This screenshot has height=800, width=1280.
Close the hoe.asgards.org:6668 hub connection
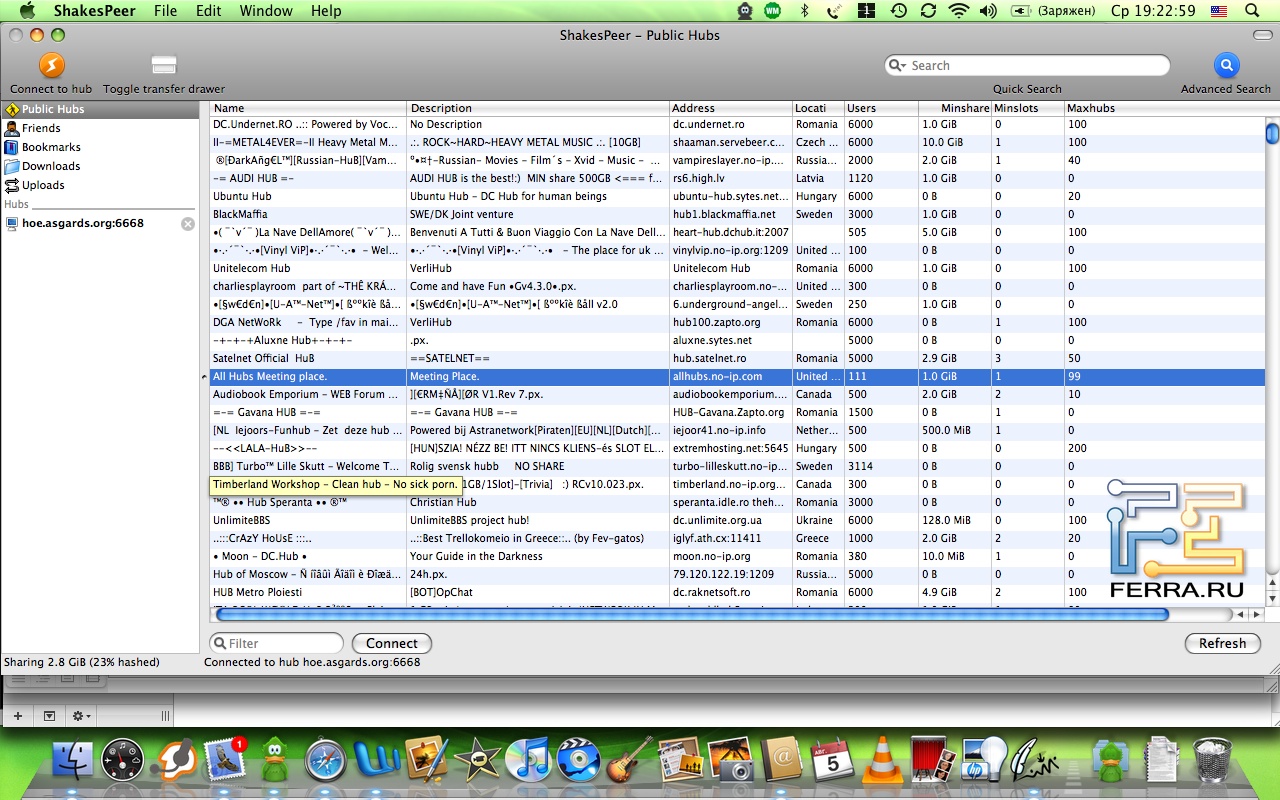pyautogui.click(x=187, y=224)
